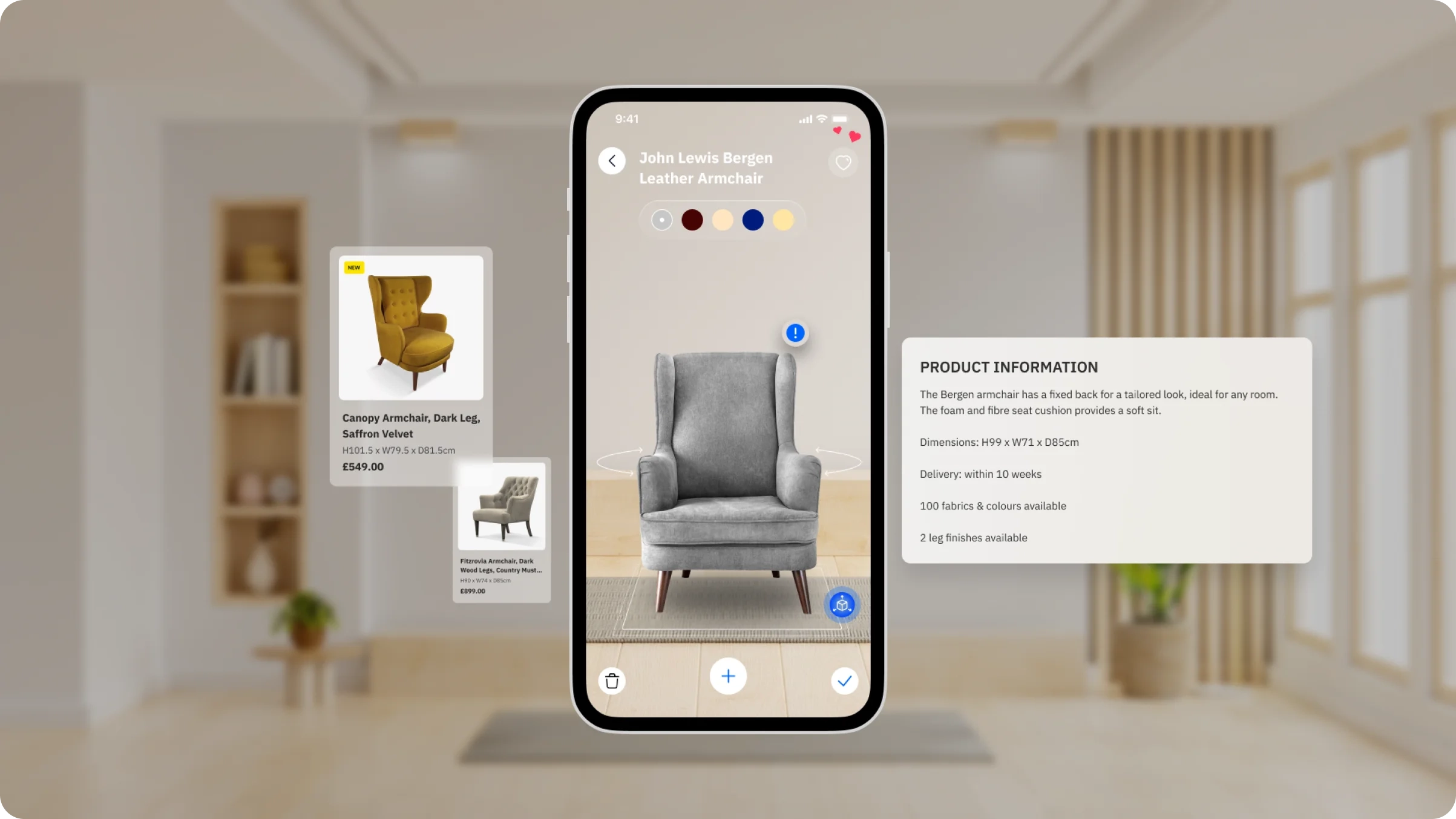Select the cream/tan color swatch
This screenshot has height=819, width=1456.
[722, 220]
